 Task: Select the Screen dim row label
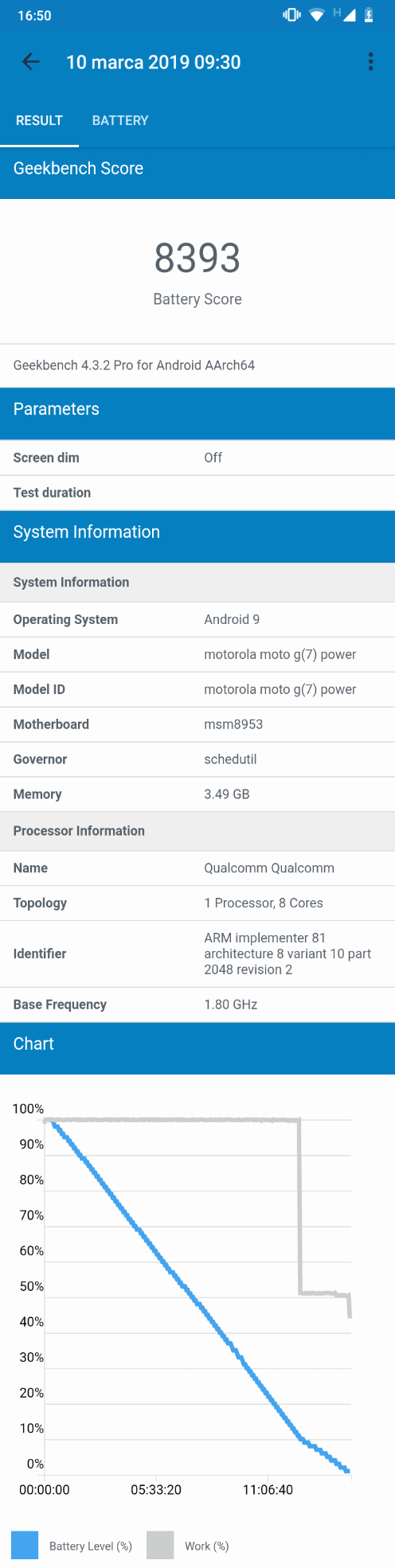pos(46,458)
